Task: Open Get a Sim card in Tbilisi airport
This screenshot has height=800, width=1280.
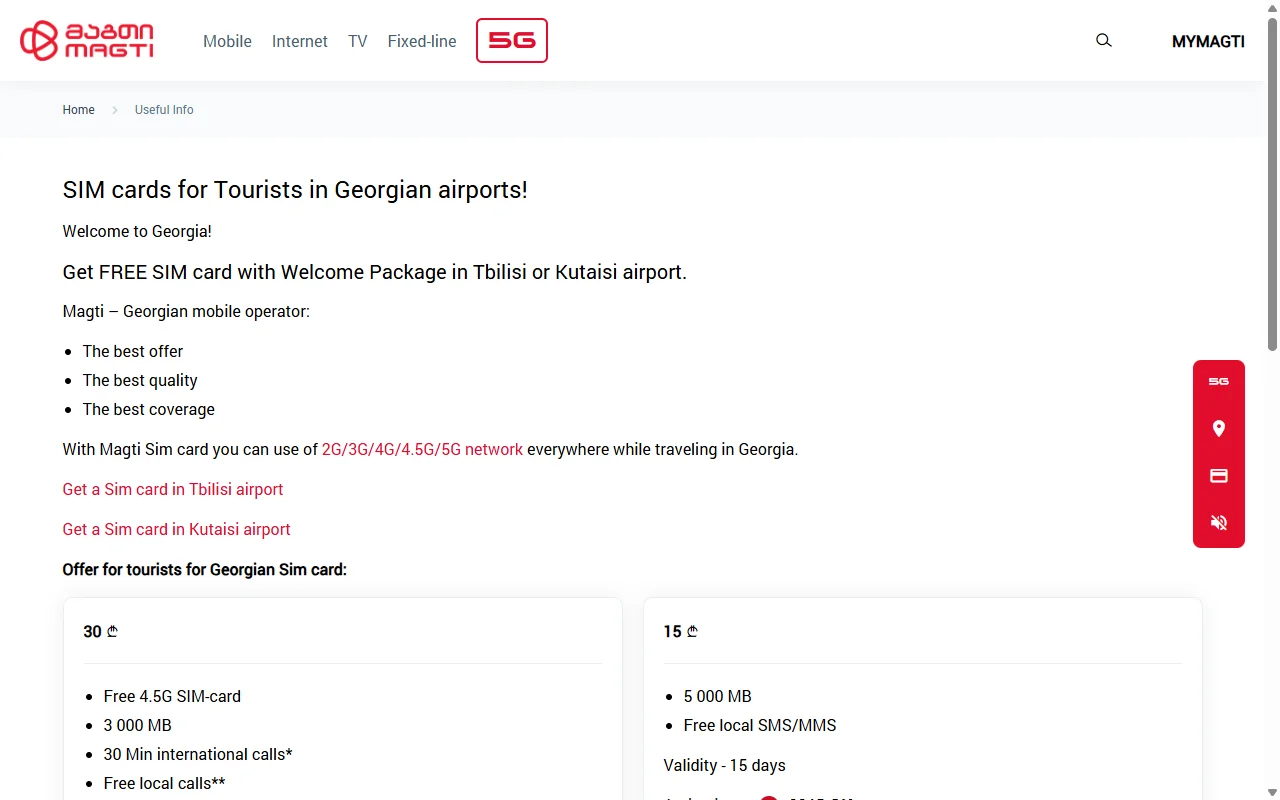Action: 173,489
